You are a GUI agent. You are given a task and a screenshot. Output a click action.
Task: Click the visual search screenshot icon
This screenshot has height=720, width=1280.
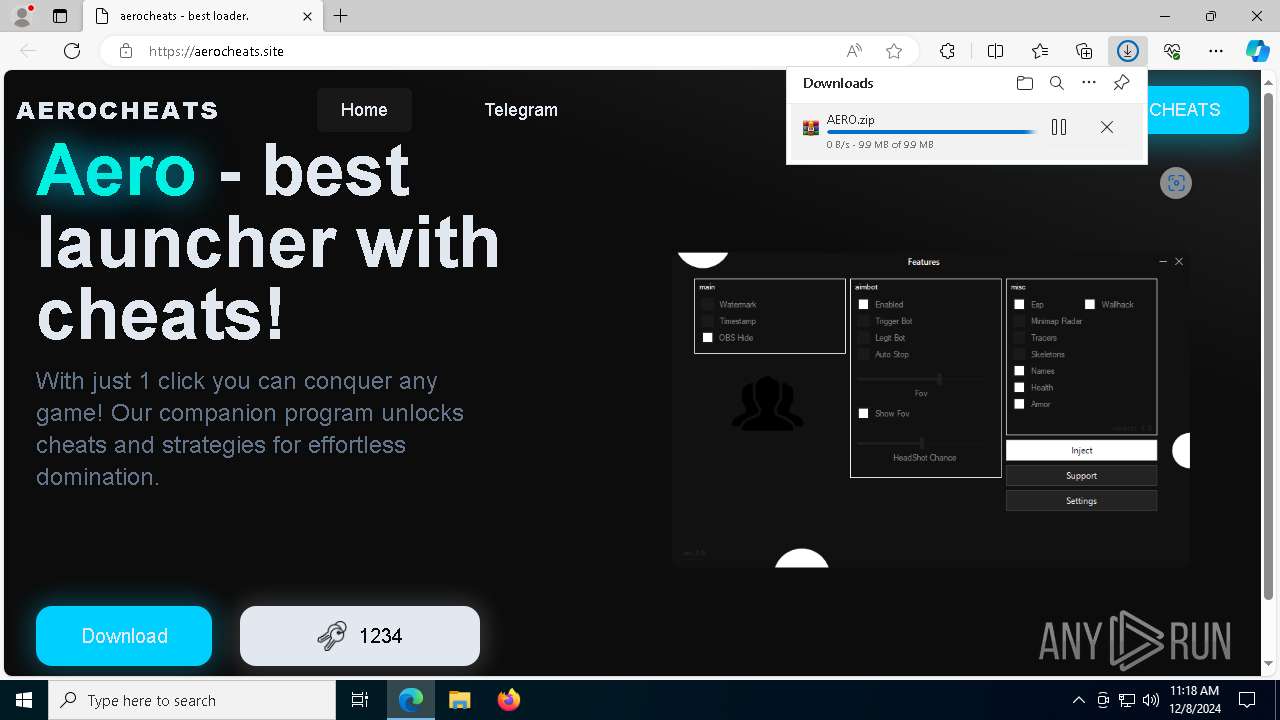1176,183
